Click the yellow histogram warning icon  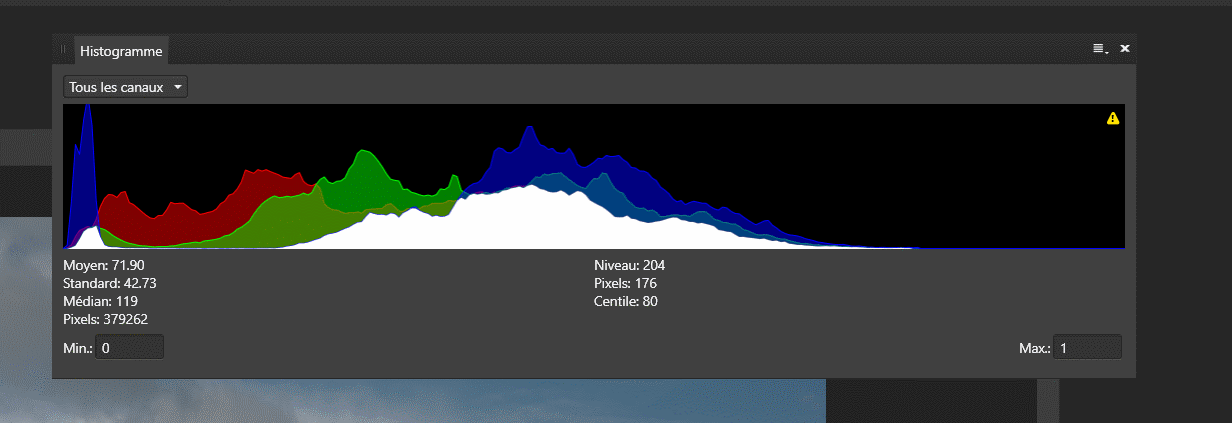tap(1113, 118)
